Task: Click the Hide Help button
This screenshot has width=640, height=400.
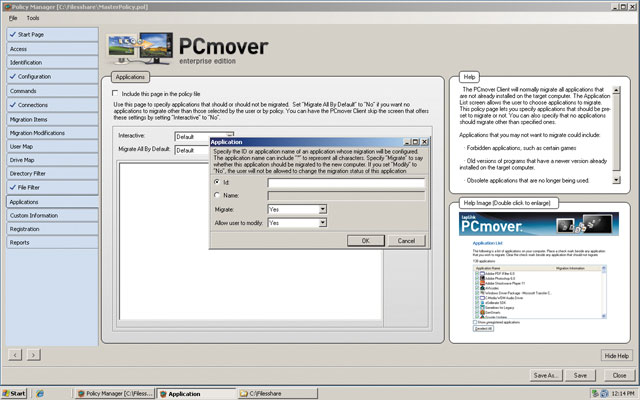Action: pyautogui.click(x=616, y=356)
